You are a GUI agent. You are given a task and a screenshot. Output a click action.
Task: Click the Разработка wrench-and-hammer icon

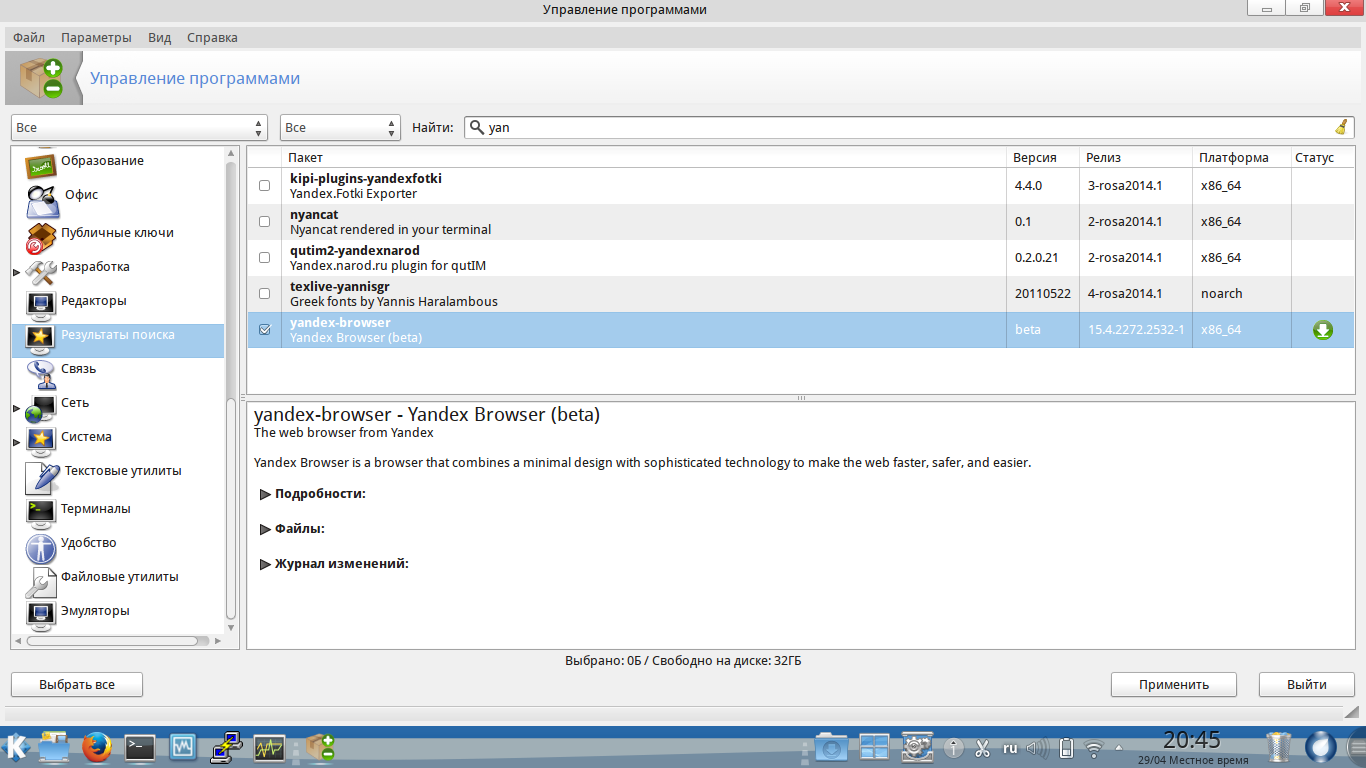[41, 271]
